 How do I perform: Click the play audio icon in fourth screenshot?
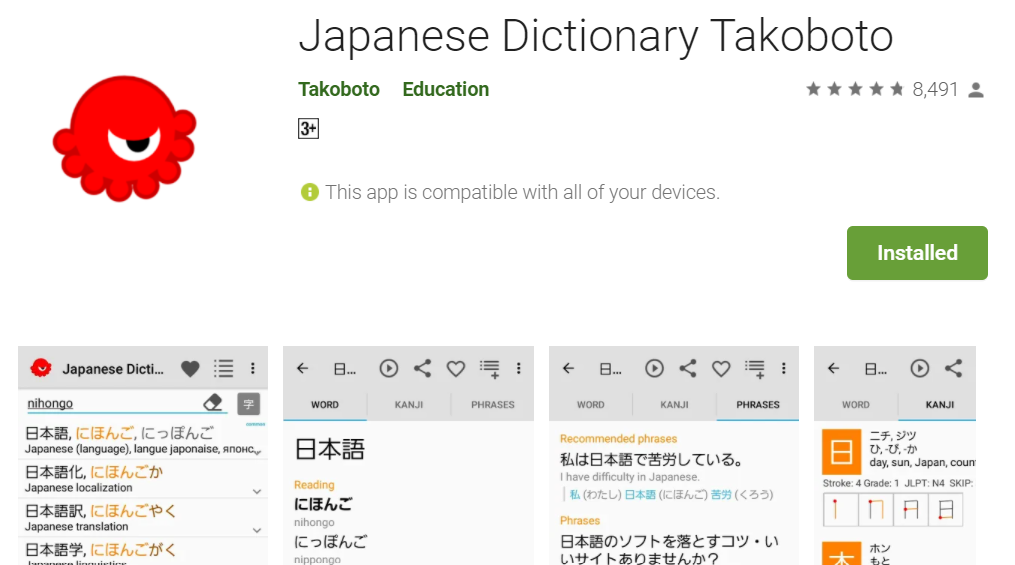920,369
